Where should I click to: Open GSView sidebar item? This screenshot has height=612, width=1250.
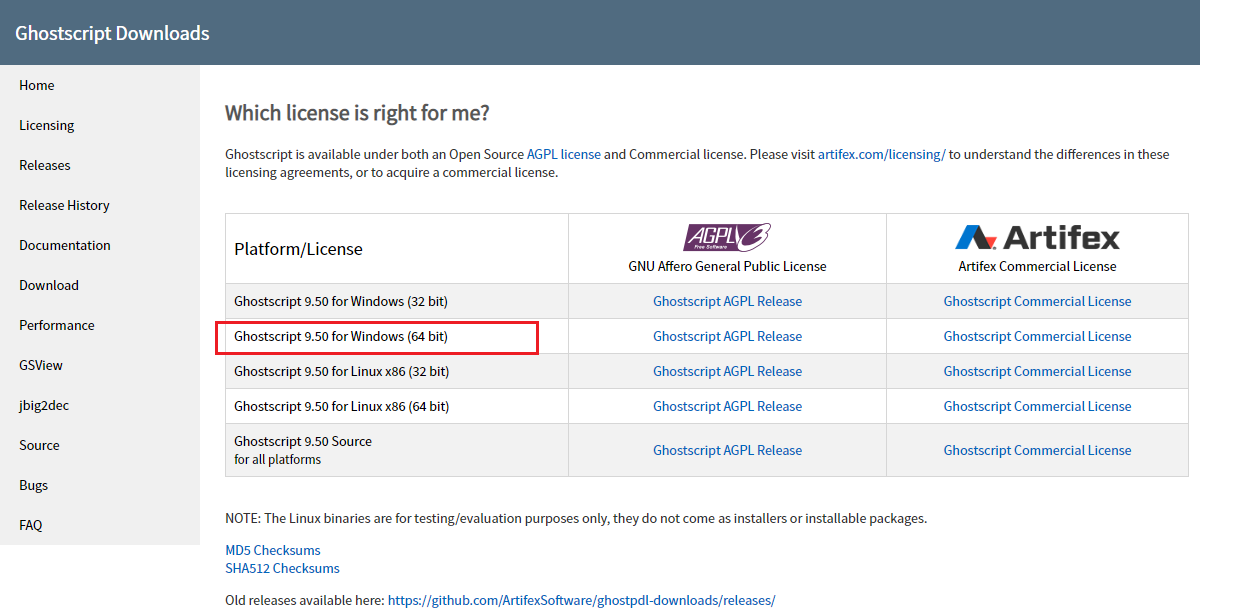coord(41,365)
